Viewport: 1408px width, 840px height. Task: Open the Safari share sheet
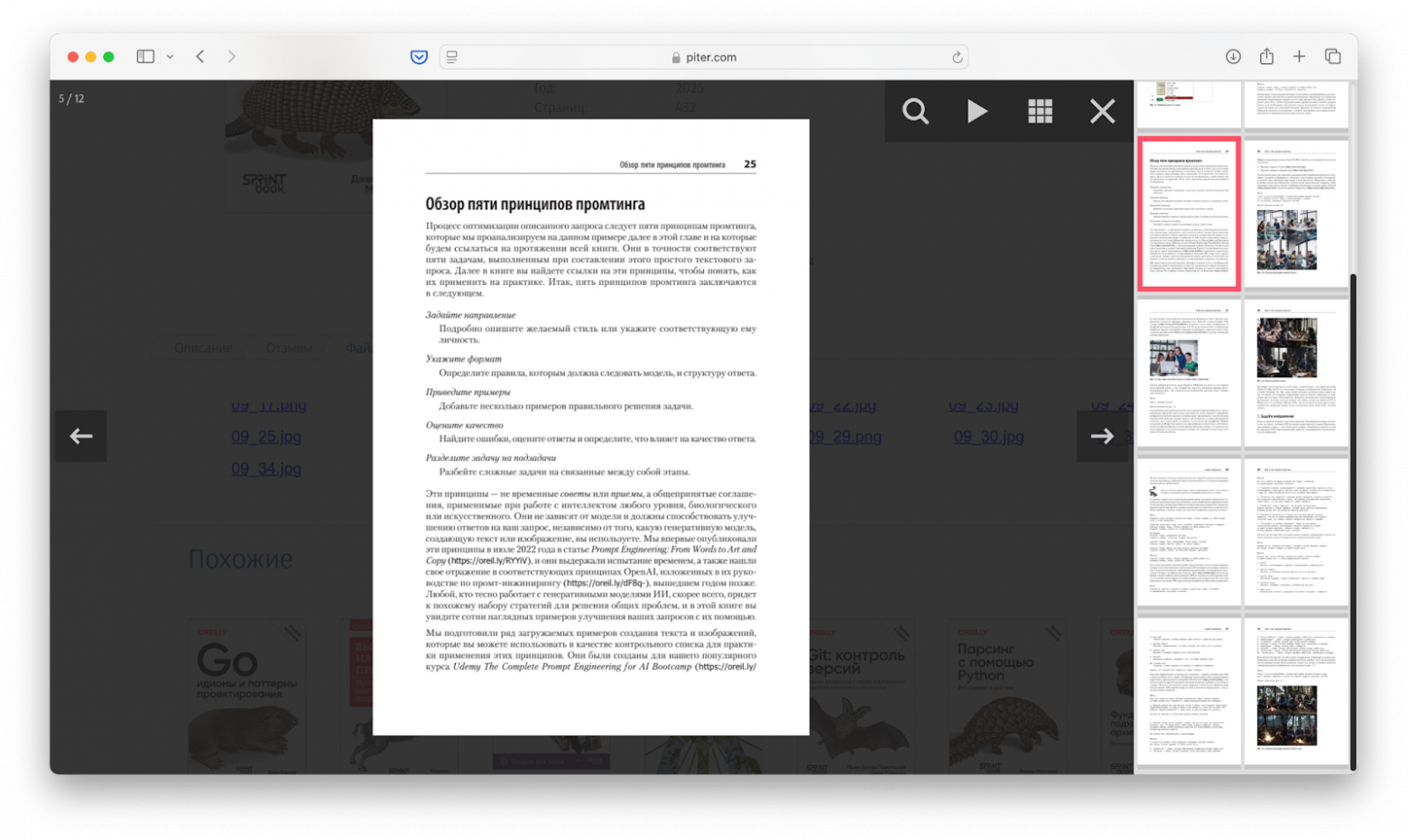1265,56
